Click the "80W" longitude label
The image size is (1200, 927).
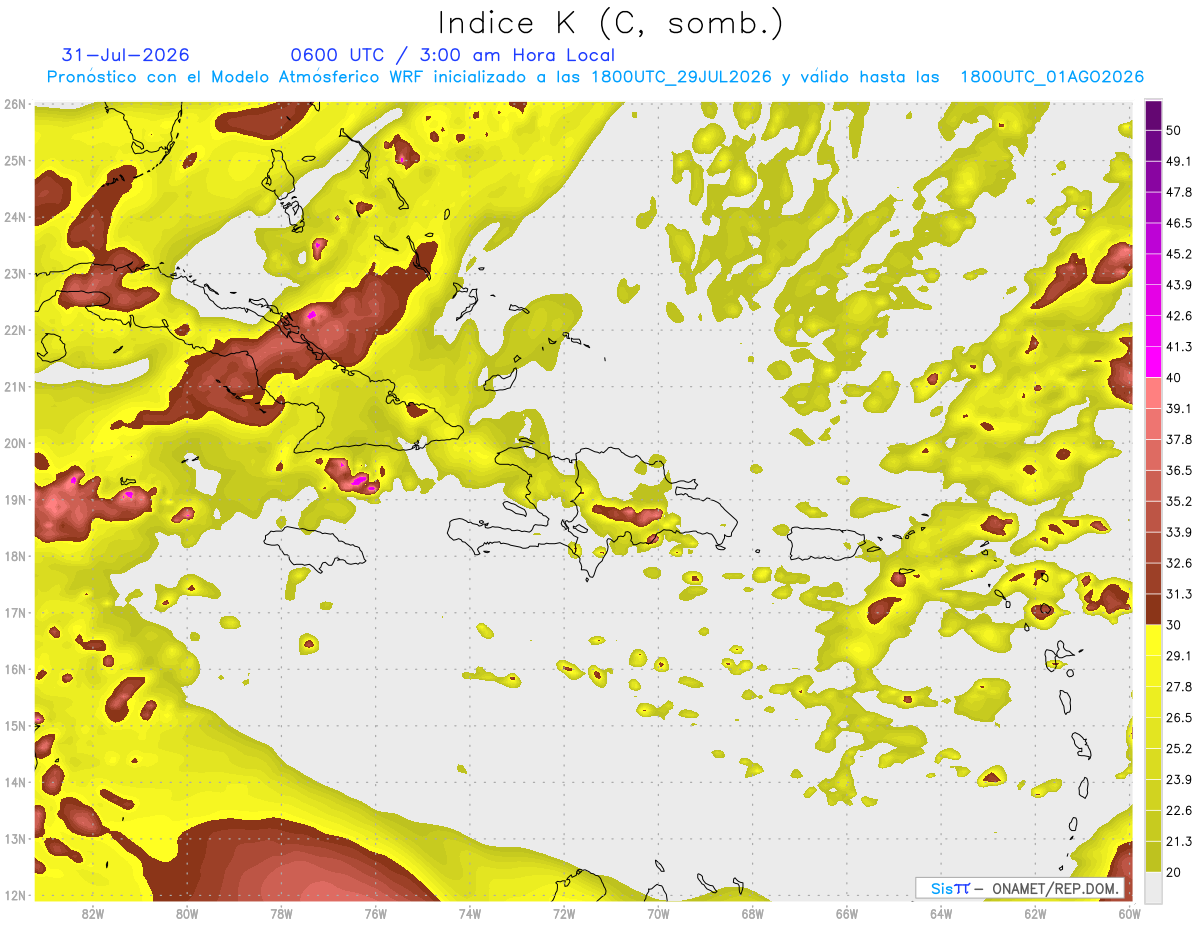[x=187, y=913]
